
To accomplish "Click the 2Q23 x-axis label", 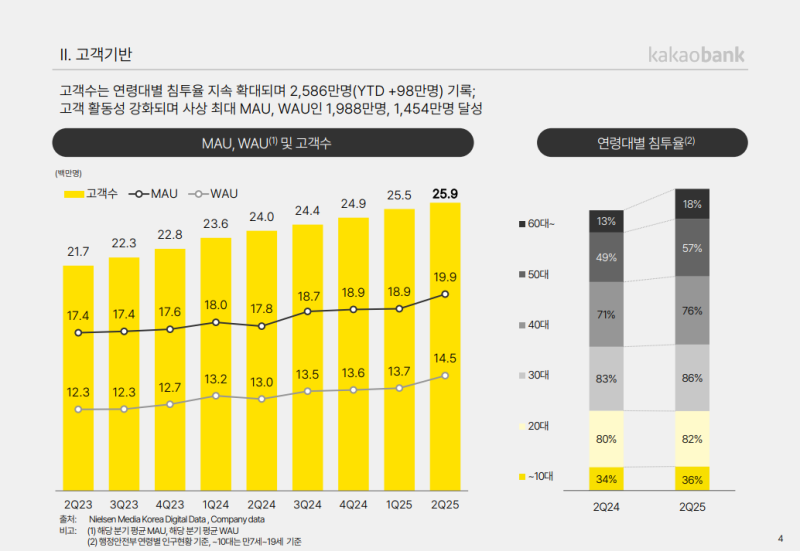I will pos(77,503).
